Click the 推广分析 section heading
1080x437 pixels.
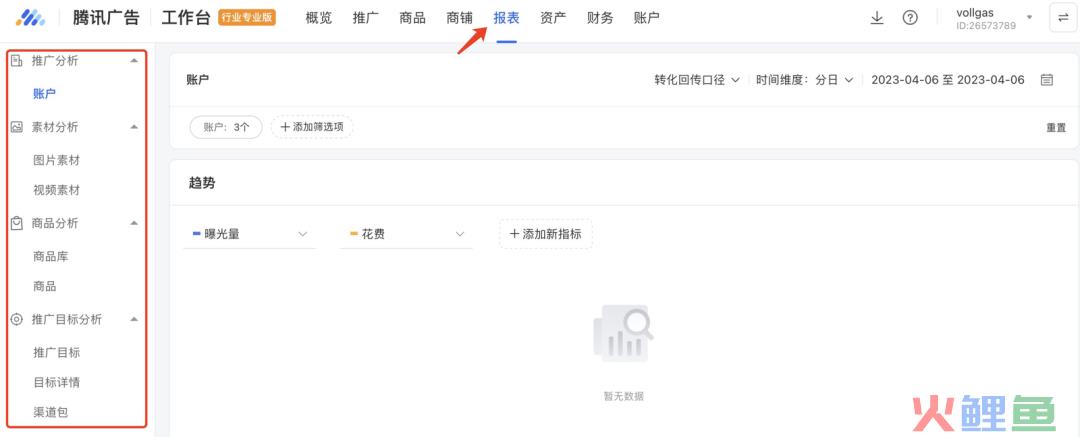point(55,61)
